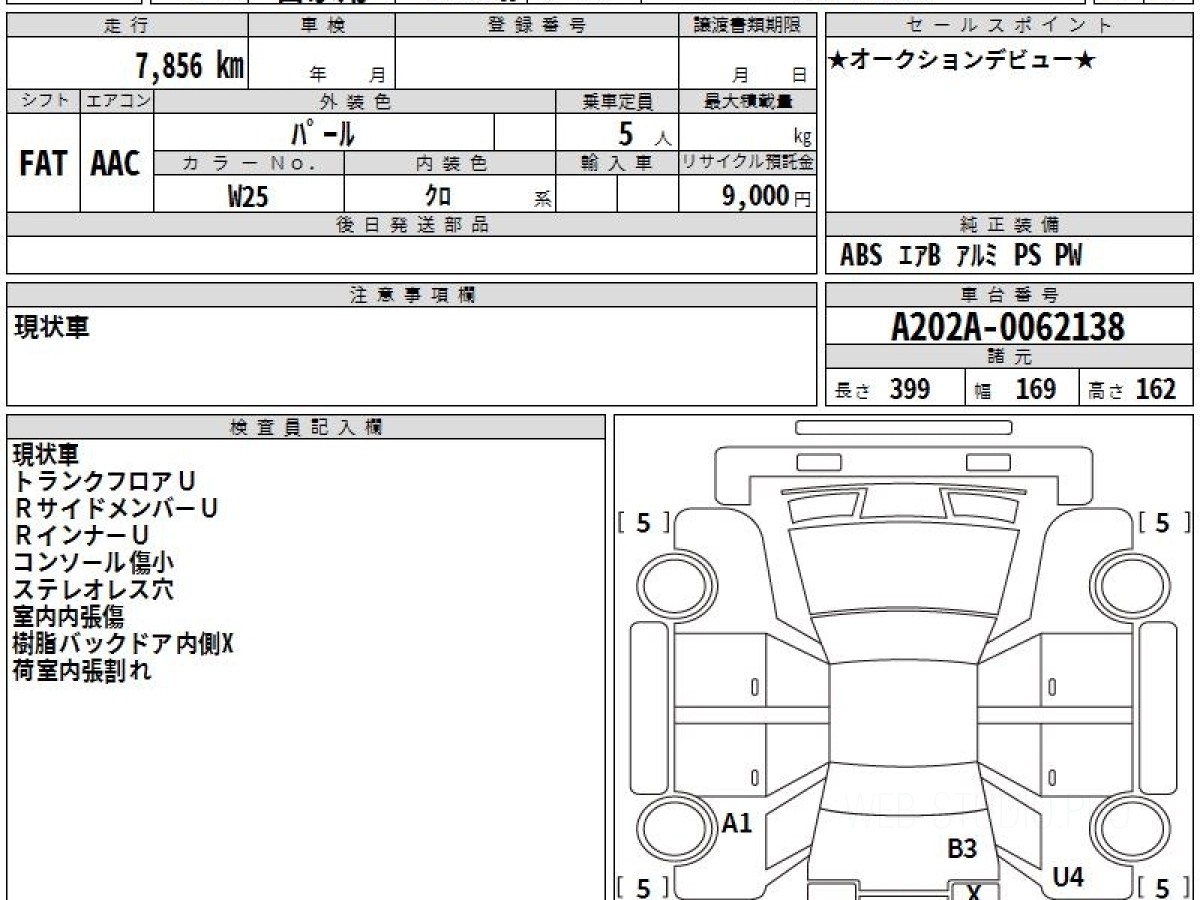Image resolution: width=1200 pixels, height=900 pixels.
Task: Click the ★オークションデビュー★ sales point text
Action: 962,61
